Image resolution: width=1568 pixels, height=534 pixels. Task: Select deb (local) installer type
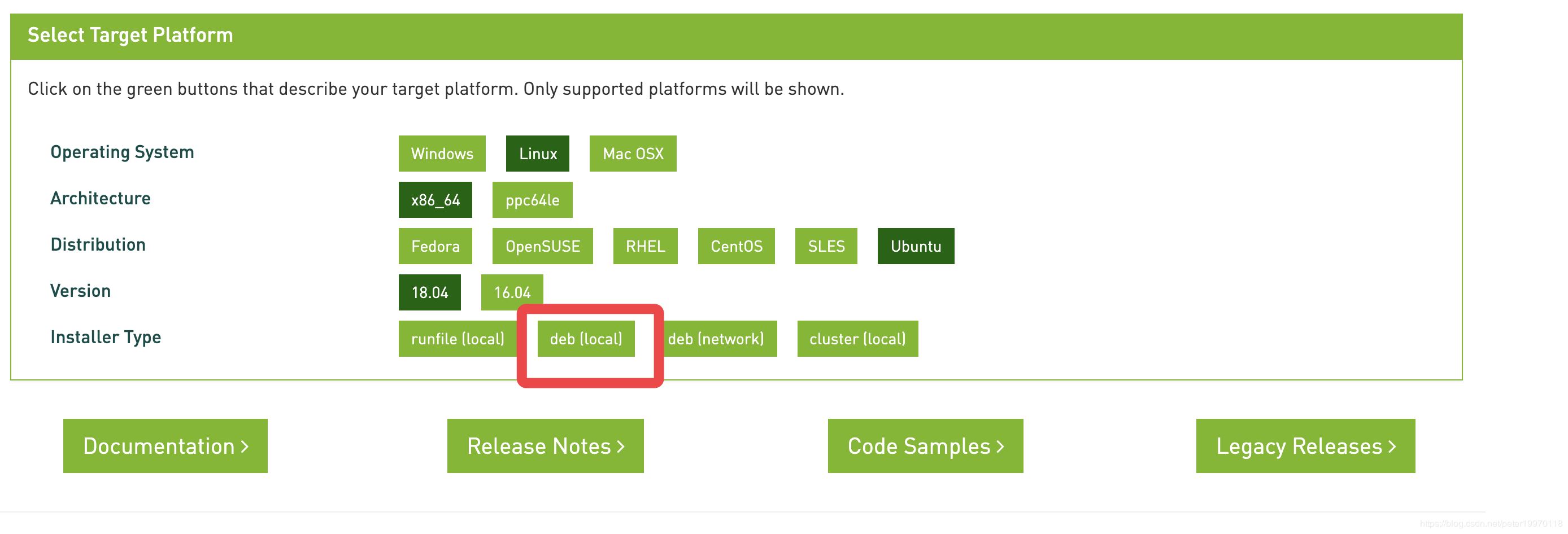coord(586,339)
